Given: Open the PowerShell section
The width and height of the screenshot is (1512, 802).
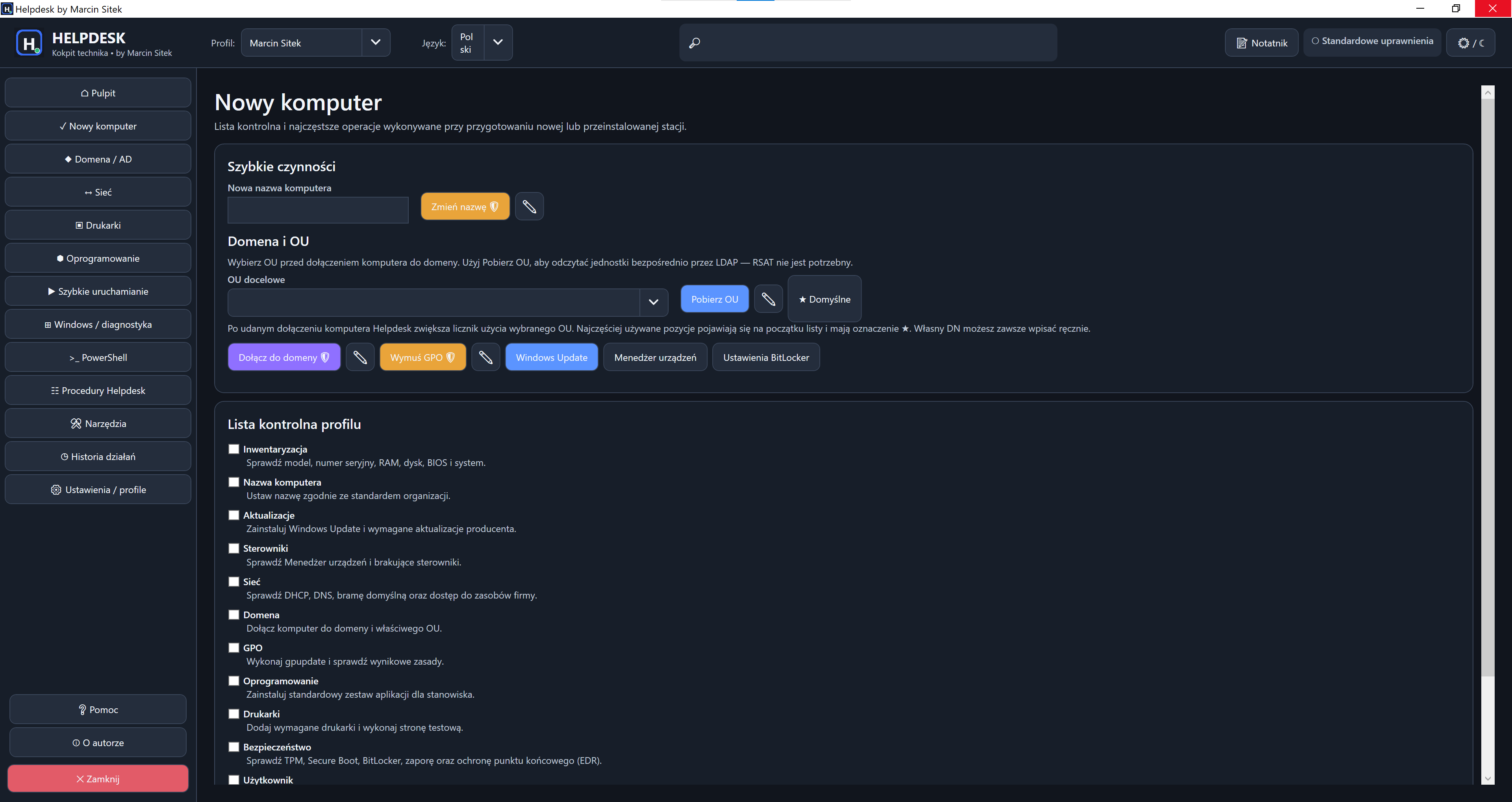Looking at the screenshot, I should pos(98,357).
